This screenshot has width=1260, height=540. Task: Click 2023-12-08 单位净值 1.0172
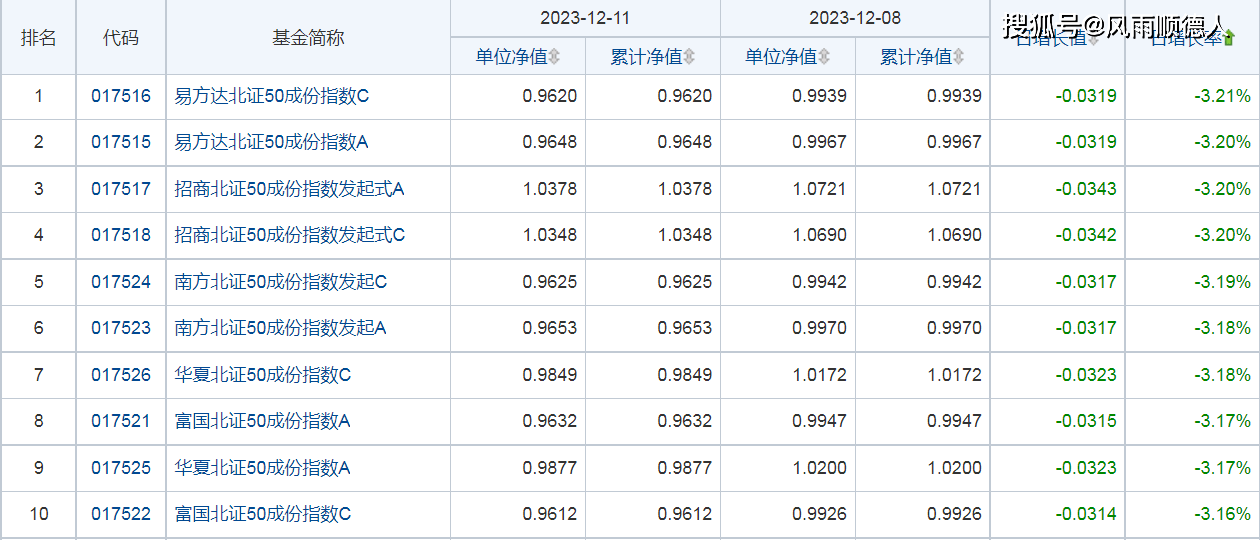pos(819,375)
